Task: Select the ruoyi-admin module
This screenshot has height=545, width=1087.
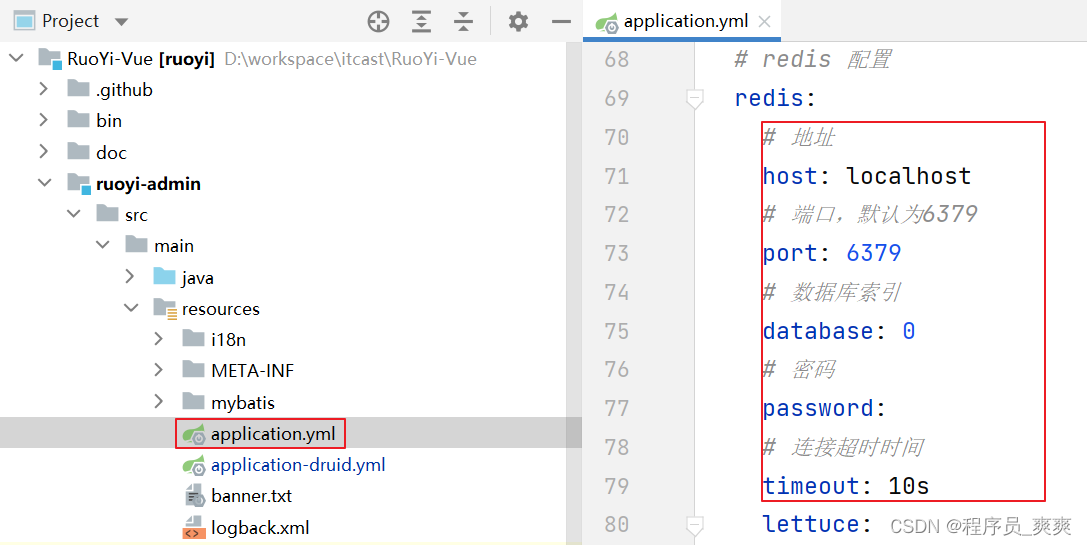Action: [148, 184]
